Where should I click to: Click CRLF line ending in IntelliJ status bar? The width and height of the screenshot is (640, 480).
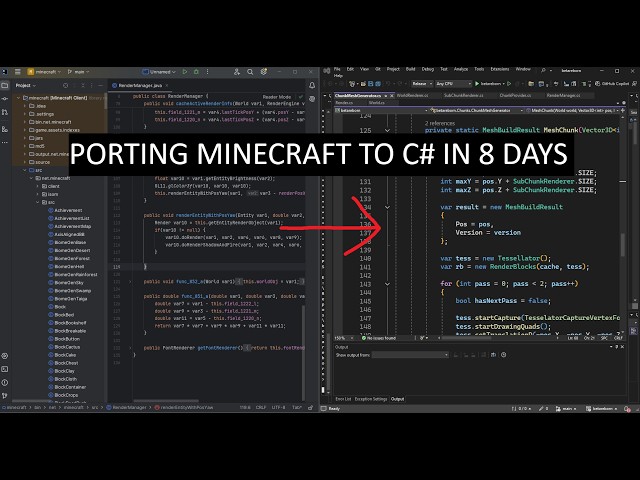coord(261,407)
